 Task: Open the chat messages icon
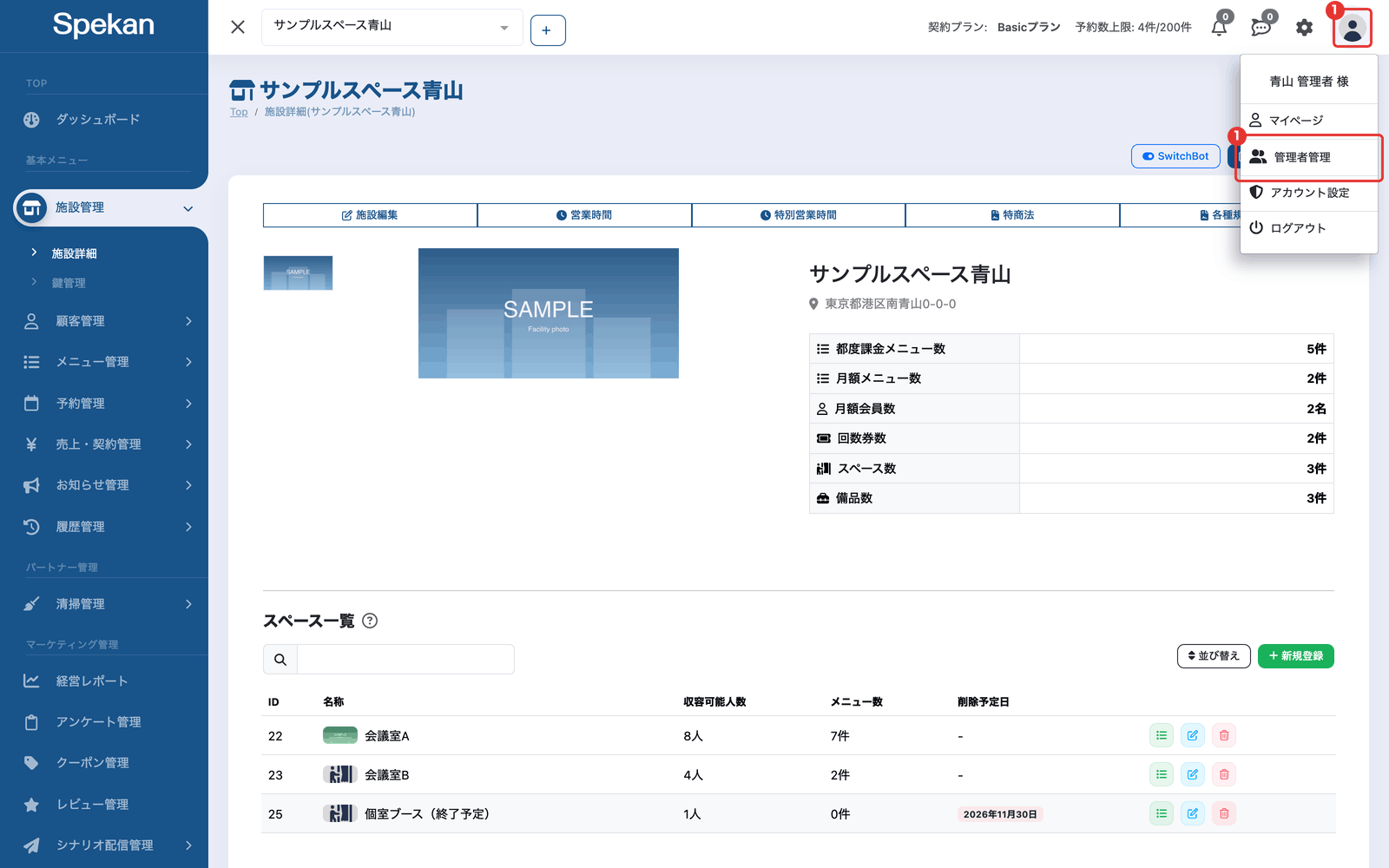click(x=1261, y=28)
